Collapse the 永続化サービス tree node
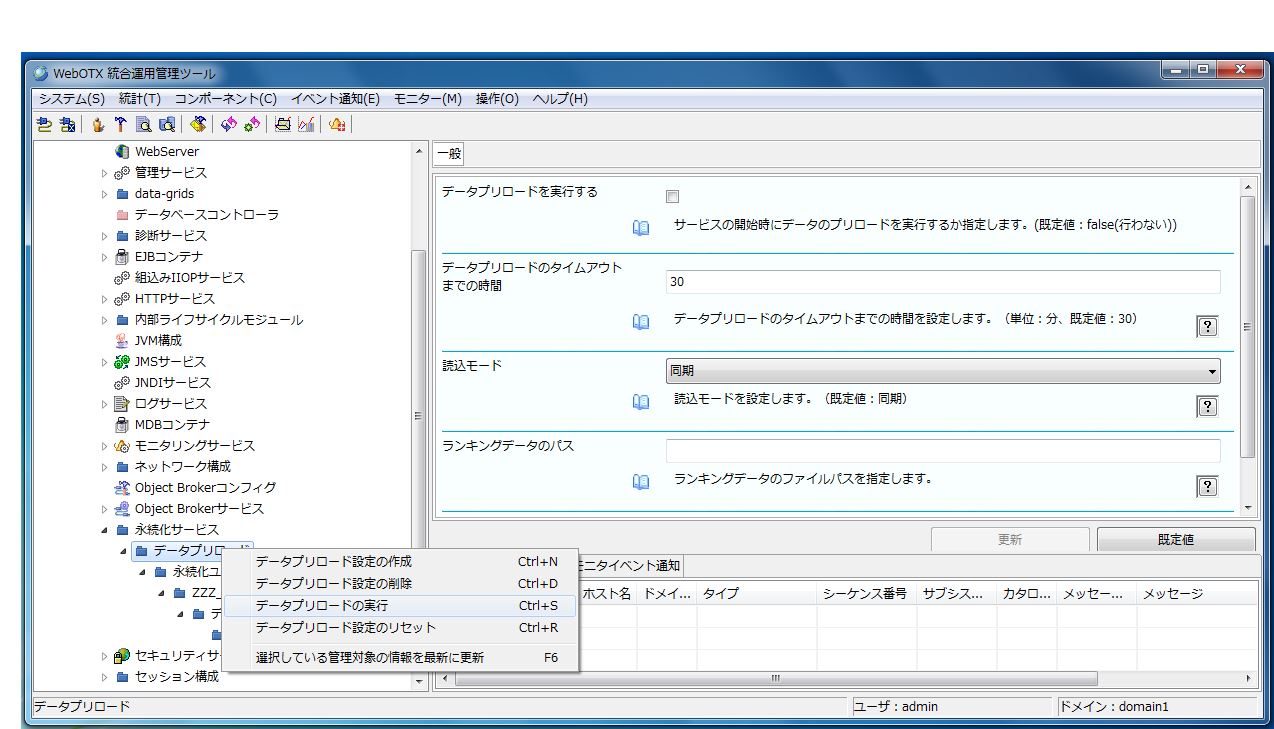The image size is (1274, 729). [x=104, y=530]
